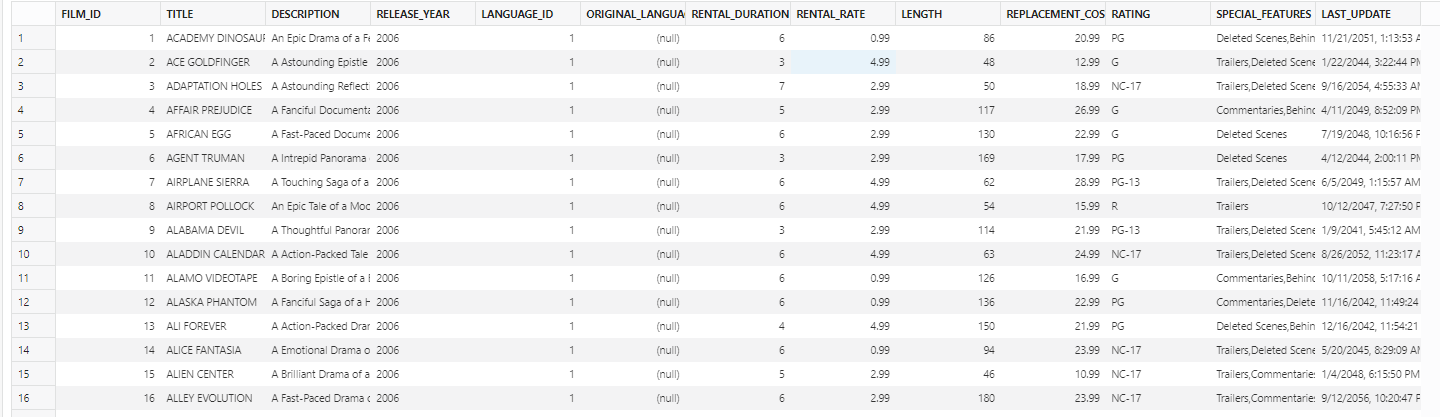Viewport: 1440px width, 417px height.
Task: Select the length value 86
Action: tap(947, 38)
